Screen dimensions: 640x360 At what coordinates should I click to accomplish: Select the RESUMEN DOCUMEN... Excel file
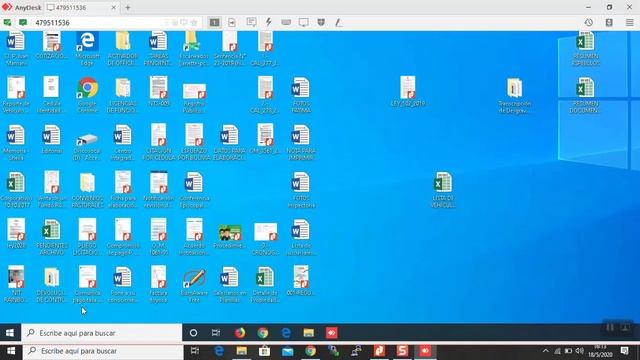tap(585, 96)
